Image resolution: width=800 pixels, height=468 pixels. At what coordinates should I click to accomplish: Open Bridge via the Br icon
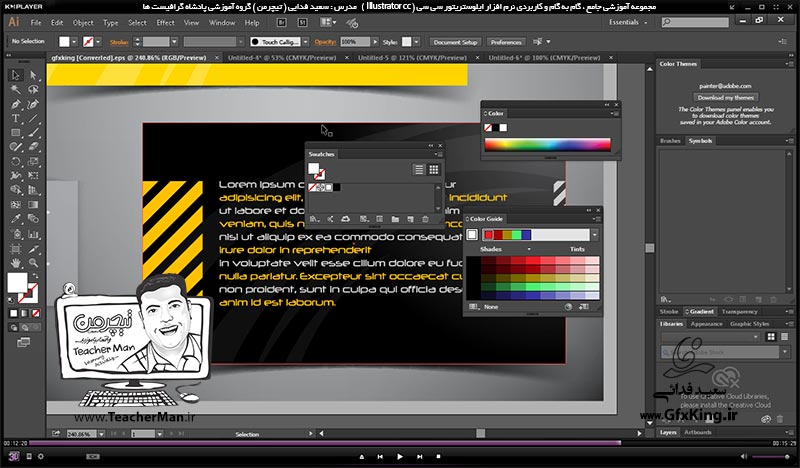tap(281, 22)
